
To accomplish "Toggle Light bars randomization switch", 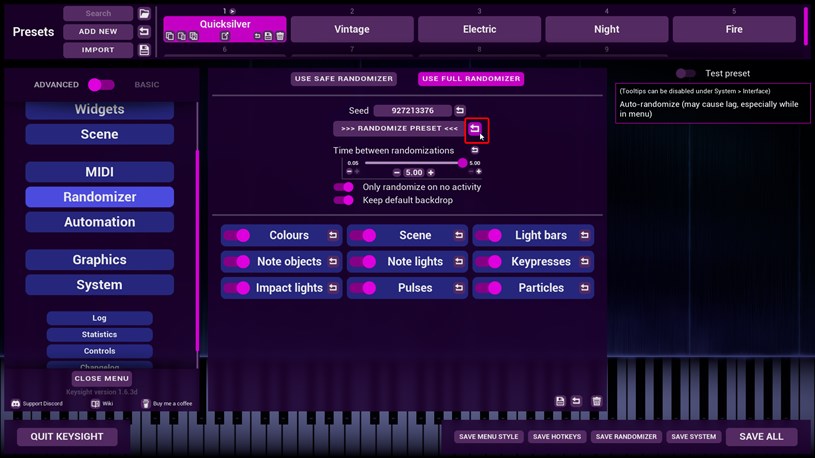I will 489,235.
